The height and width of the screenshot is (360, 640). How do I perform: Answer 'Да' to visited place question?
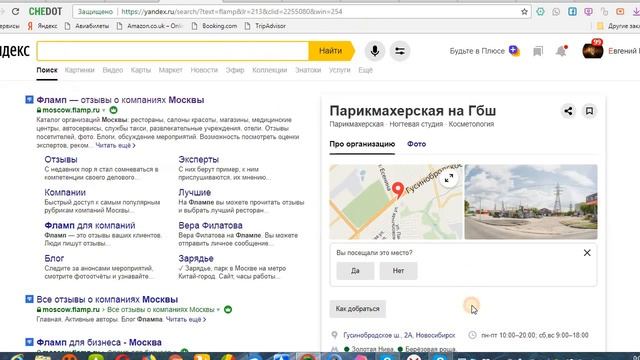pyautogui.click(x=355, y=271)
